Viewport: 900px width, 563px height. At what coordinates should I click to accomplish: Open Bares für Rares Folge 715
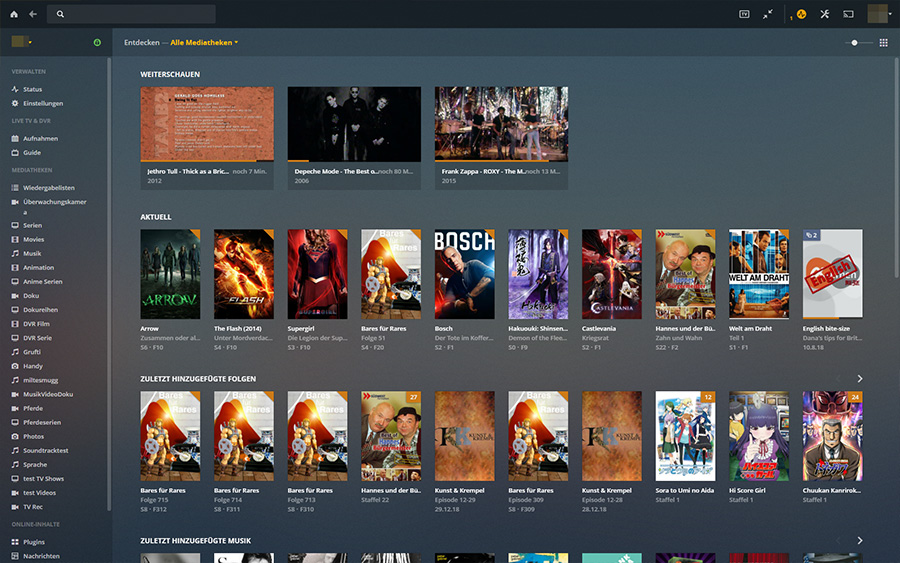tap(170, 436)
